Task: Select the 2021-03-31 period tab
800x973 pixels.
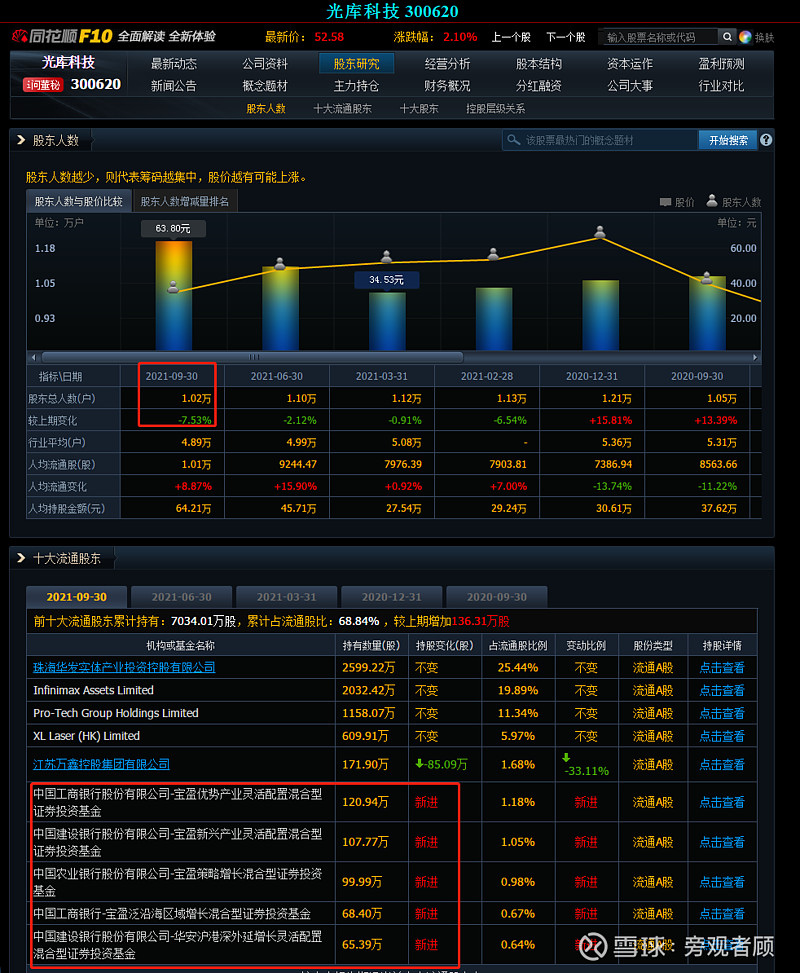Action: pos(287,596)
